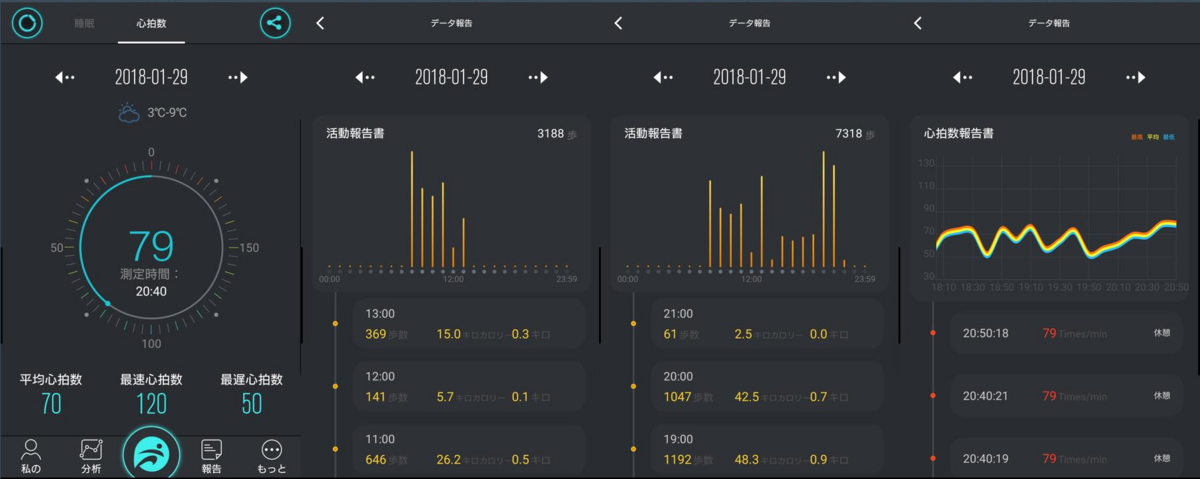This screenshot has width=1200, height=479.
Task: Tap the circular ring icon beside the 睡眠 tab
Action: [27, 22]
